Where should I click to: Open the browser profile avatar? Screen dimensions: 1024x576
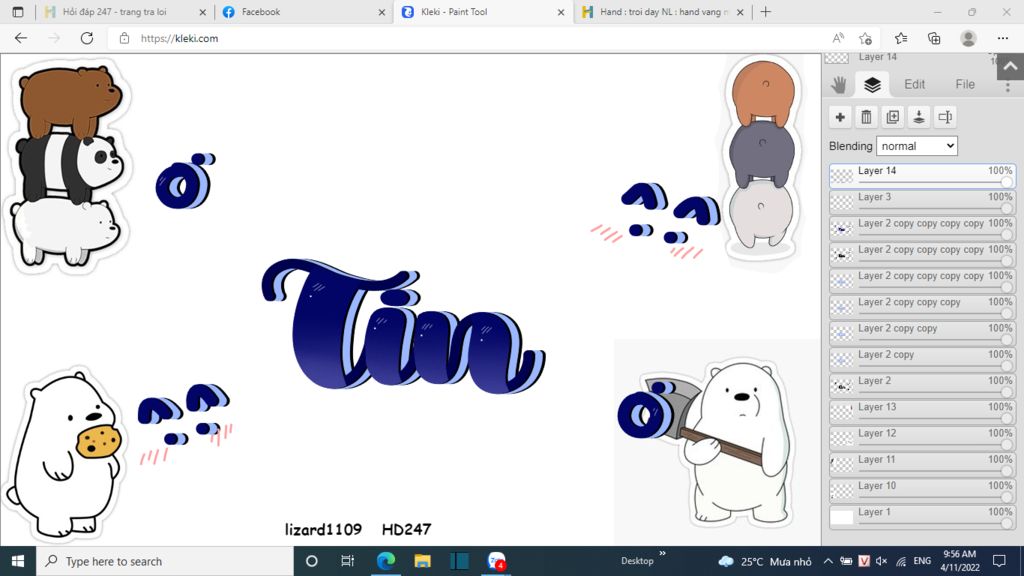pos(968,39)
